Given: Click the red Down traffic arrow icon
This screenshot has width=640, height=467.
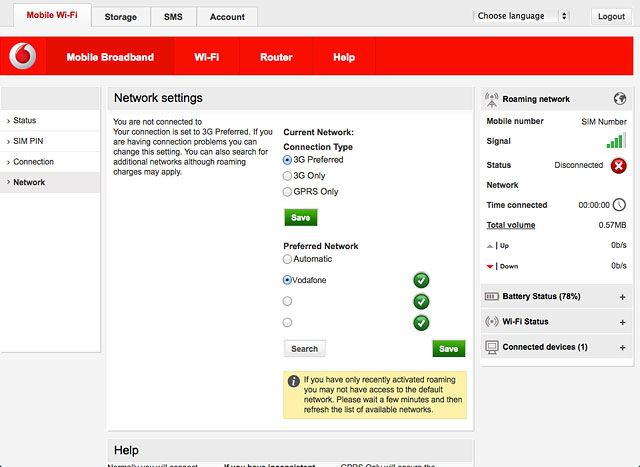Looking at the screenshot, I should click(490, 267).
